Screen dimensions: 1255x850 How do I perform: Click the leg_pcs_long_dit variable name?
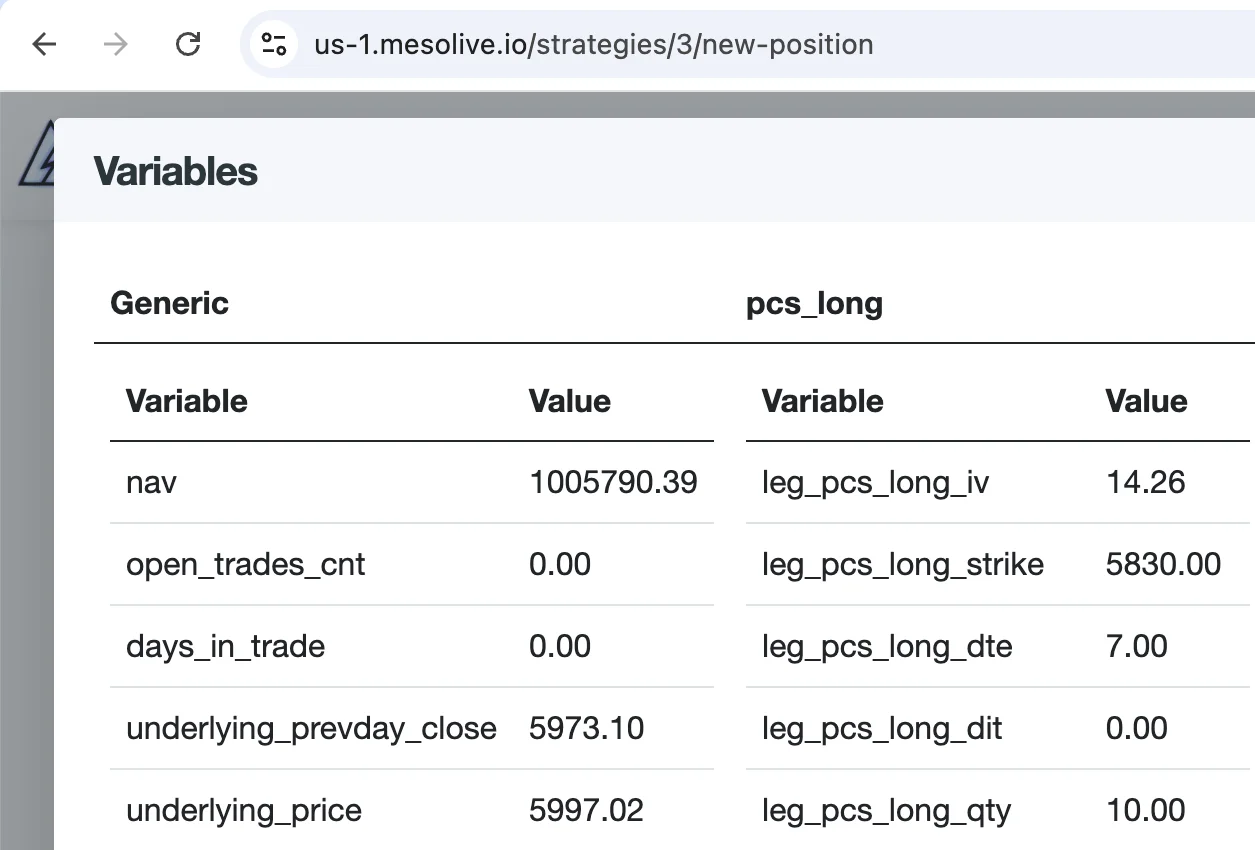[x=882, y=728]
